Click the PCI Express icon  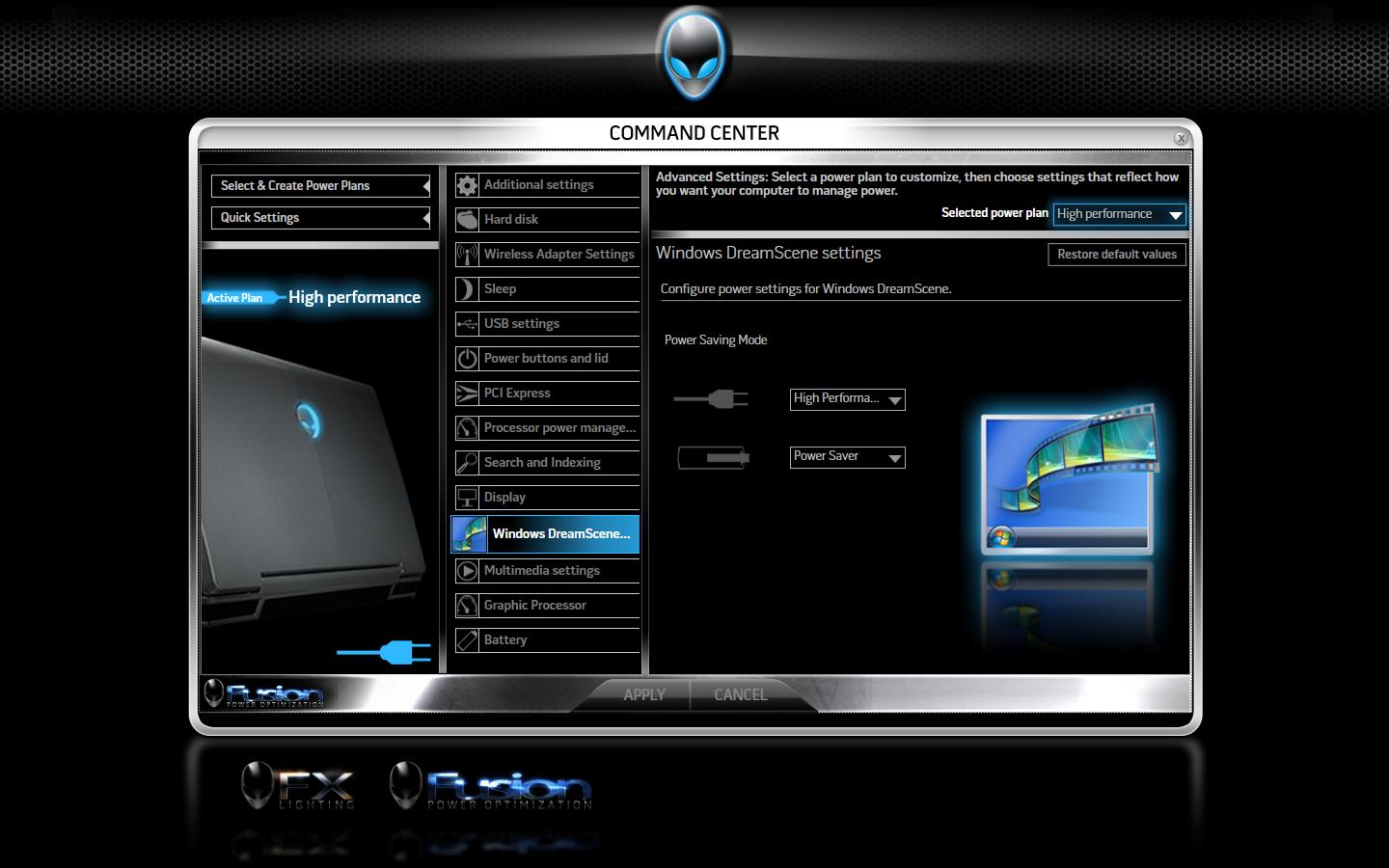tap(467, 393)
